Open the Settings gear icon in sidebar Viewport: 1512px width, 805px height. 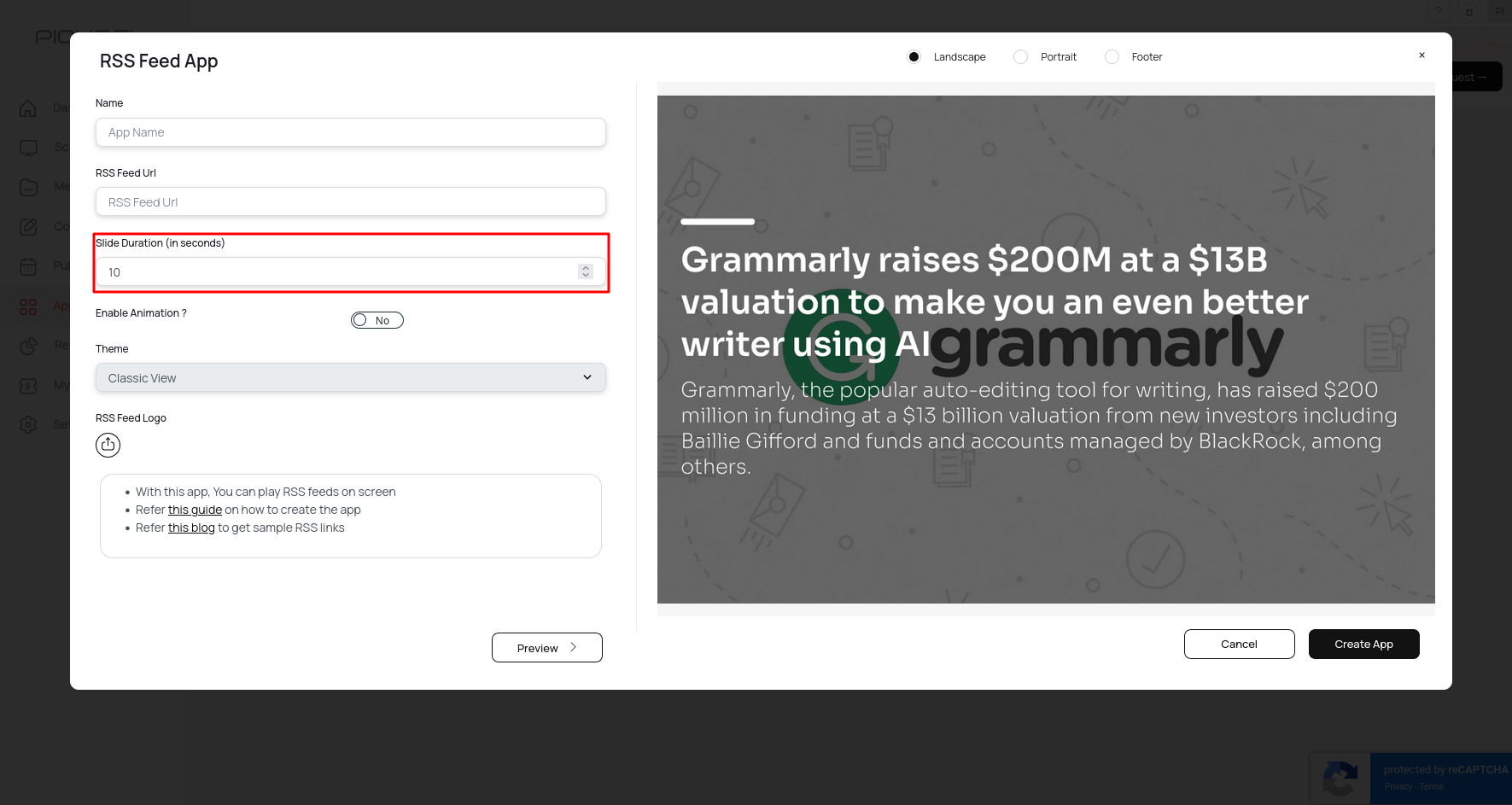tap(28, 424)
